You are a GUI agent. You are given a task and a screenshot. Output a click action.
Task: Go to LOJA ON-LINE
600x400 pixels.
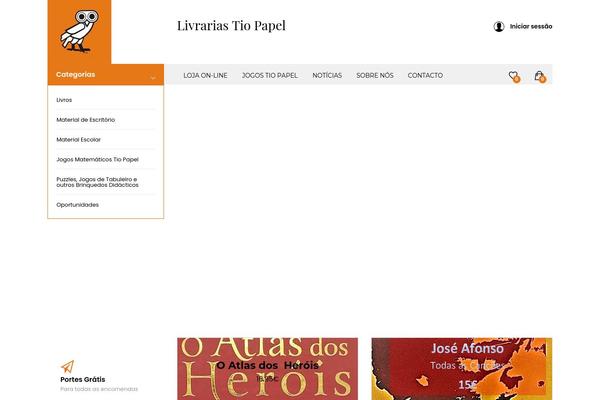click(x=205, y=75)
